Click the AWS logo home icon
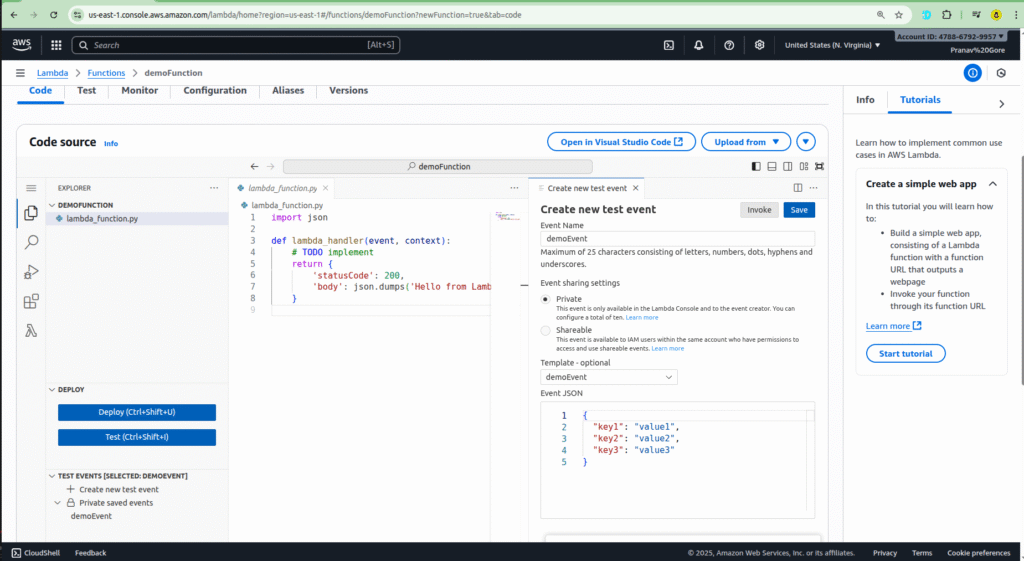The height and width of the screenshot is (561, 1024). (x=22, y=44)
